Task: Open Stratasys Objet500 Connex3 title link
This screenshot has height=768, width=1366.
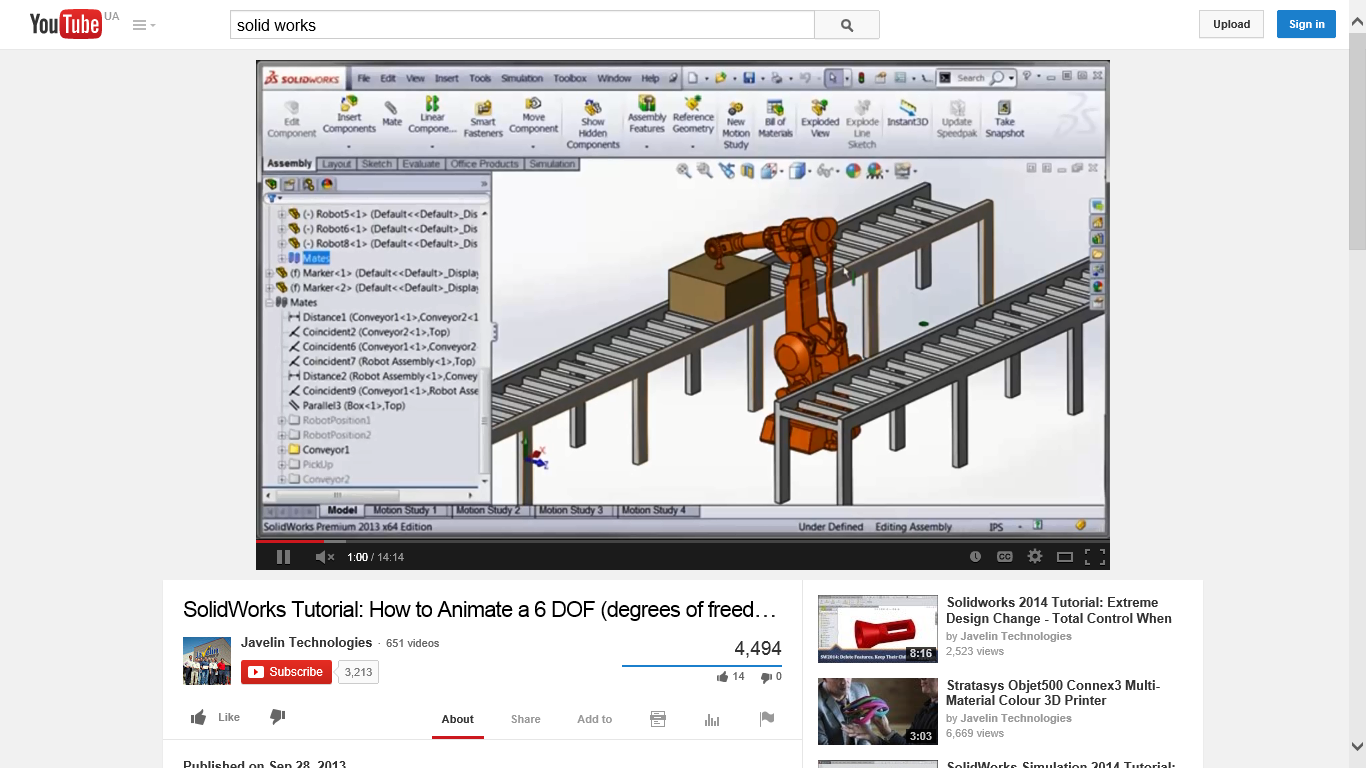Action: (x=1053, y=692)
